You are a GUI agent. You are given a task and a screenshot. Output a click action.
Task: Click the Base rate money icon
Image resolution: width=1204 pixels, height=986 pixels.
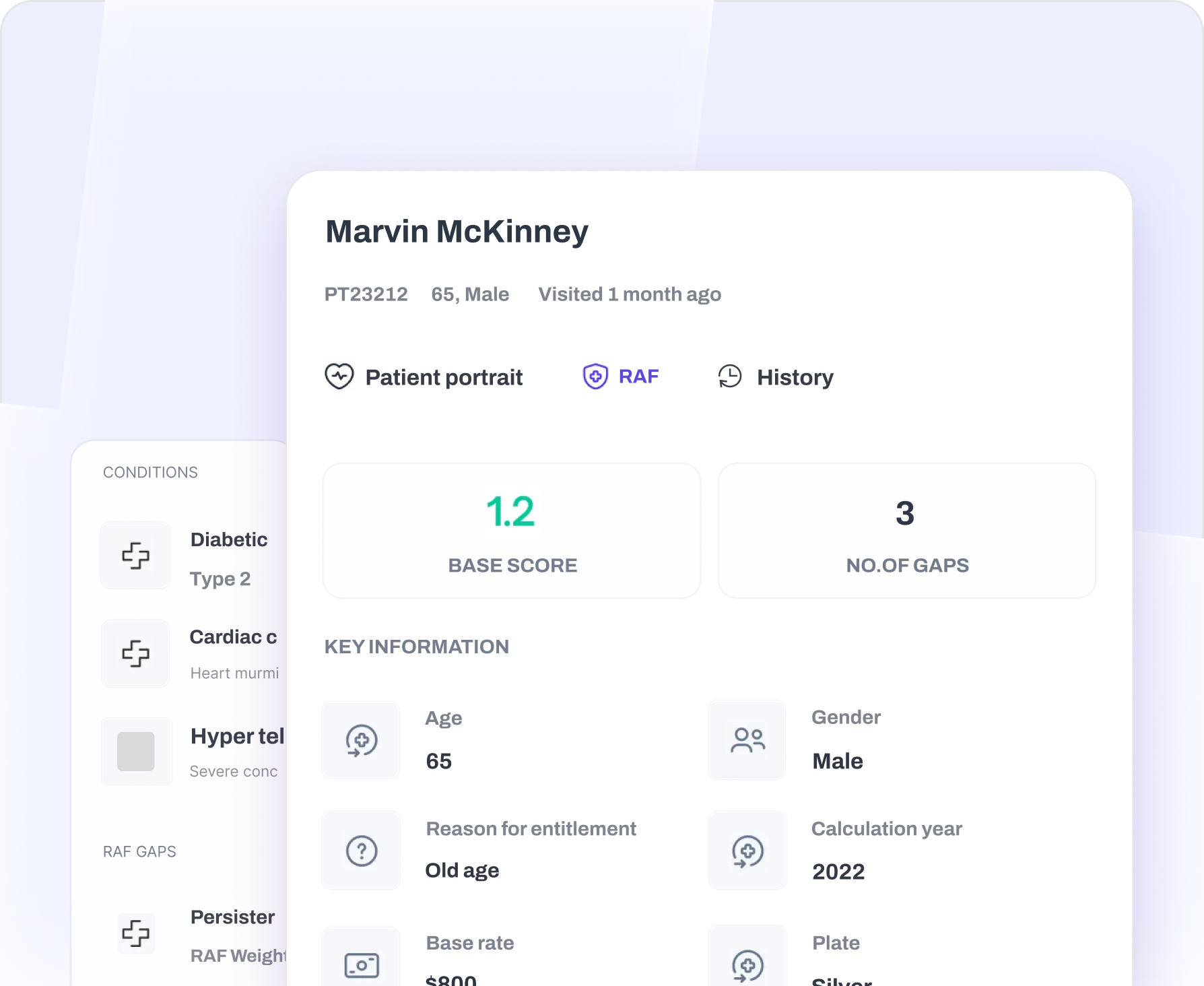pyautogui.click(x=362, y=964)
